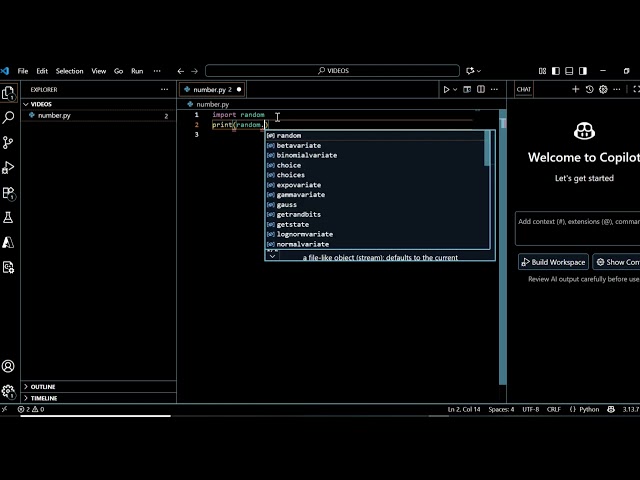Open the Go menu
Viewport: 640px width, 480px height.
point(118,71)
